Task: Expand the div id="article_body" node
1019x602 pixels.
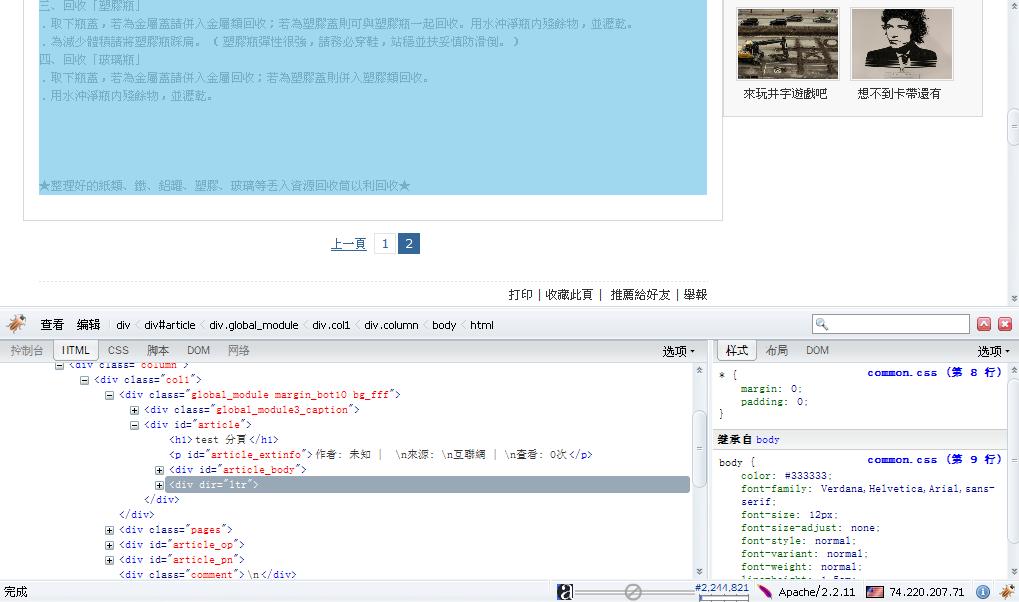Action: pyautogui.click(x=159, y=470)
